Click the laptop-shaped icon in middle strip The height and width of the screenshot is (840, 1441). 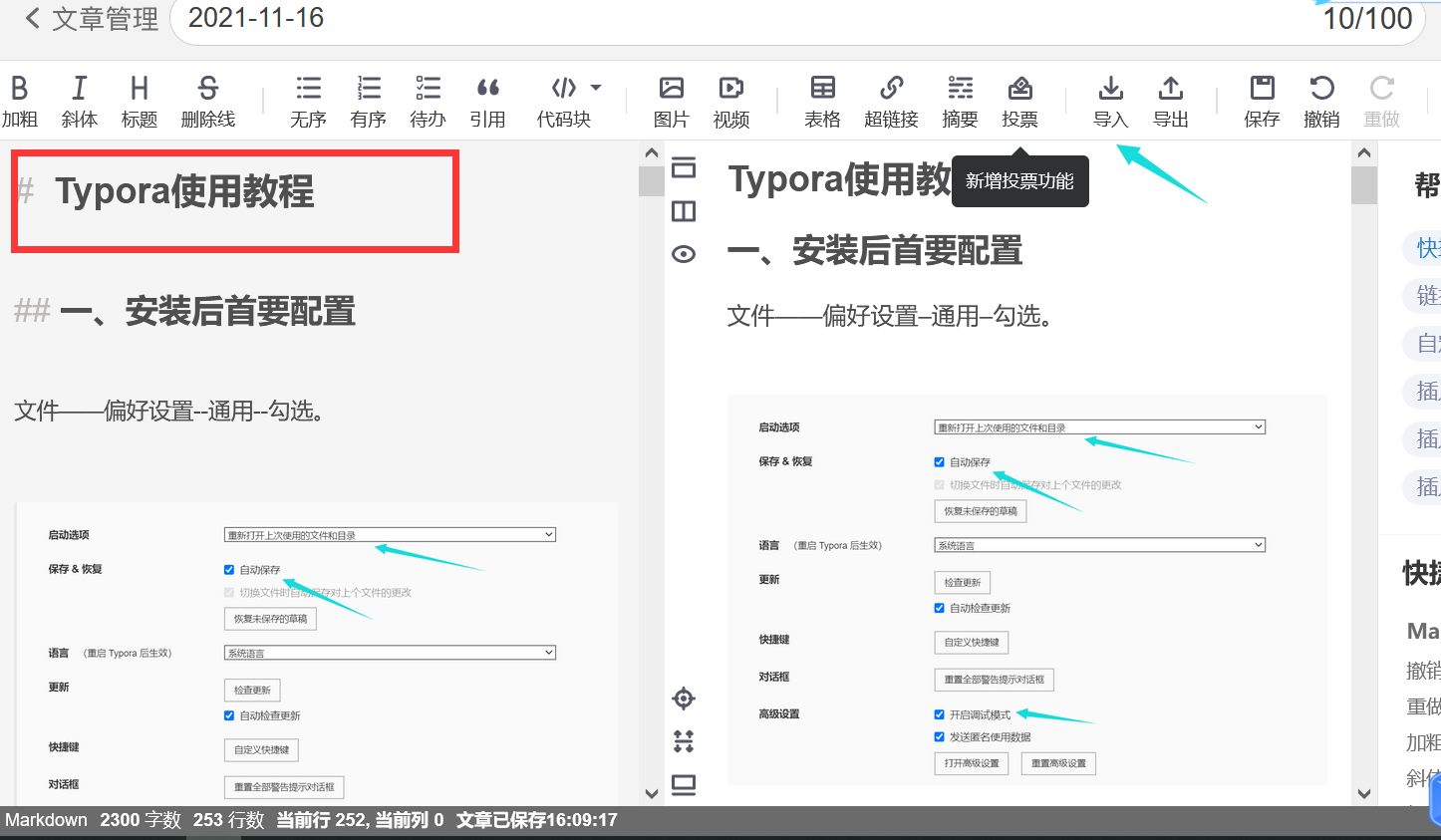tap(684, 785)
